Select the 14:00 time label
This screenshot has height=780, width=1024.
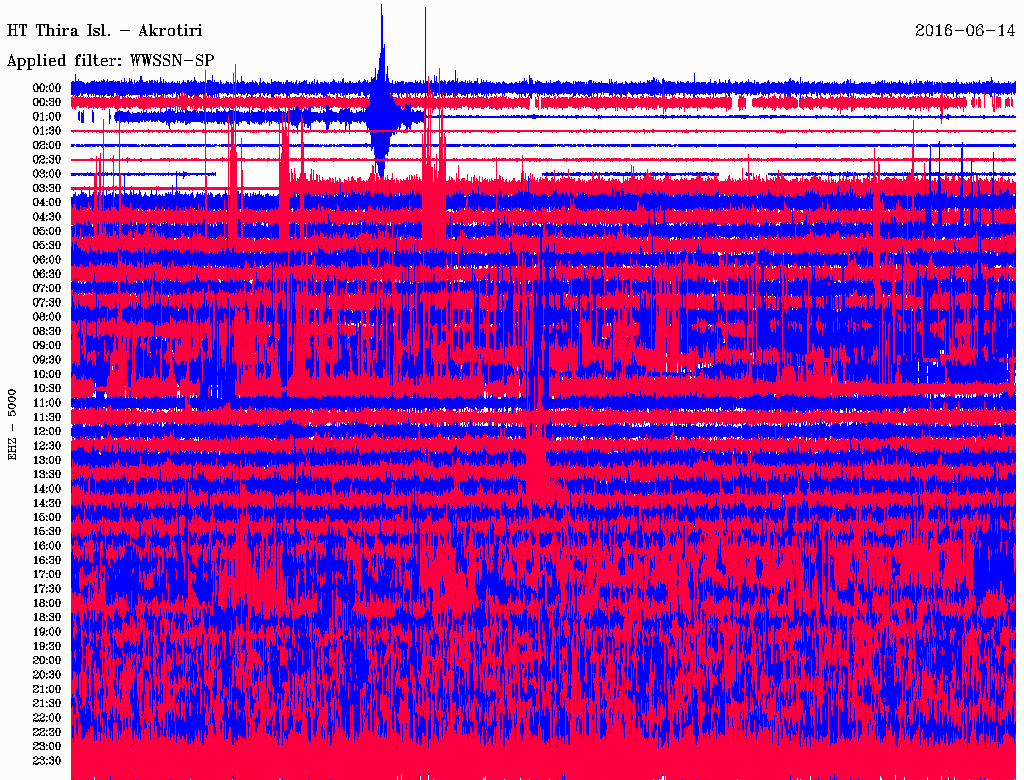47,489
